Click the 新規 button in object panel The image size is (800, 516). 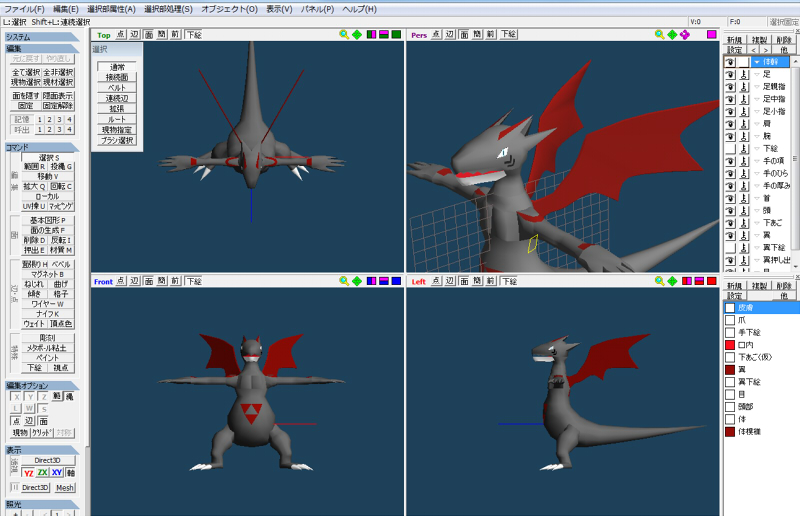click(735, 40)
